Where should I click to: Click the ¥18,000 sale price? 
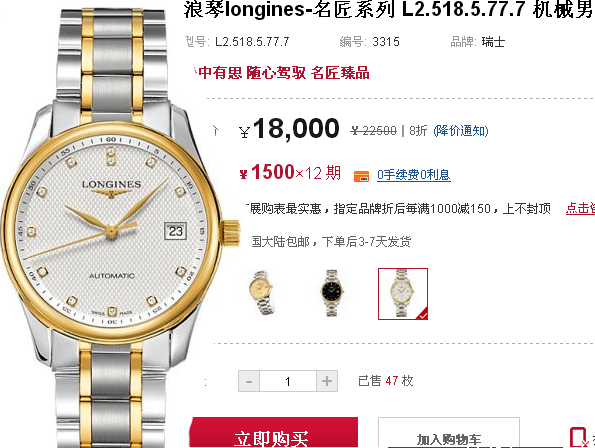289,128
